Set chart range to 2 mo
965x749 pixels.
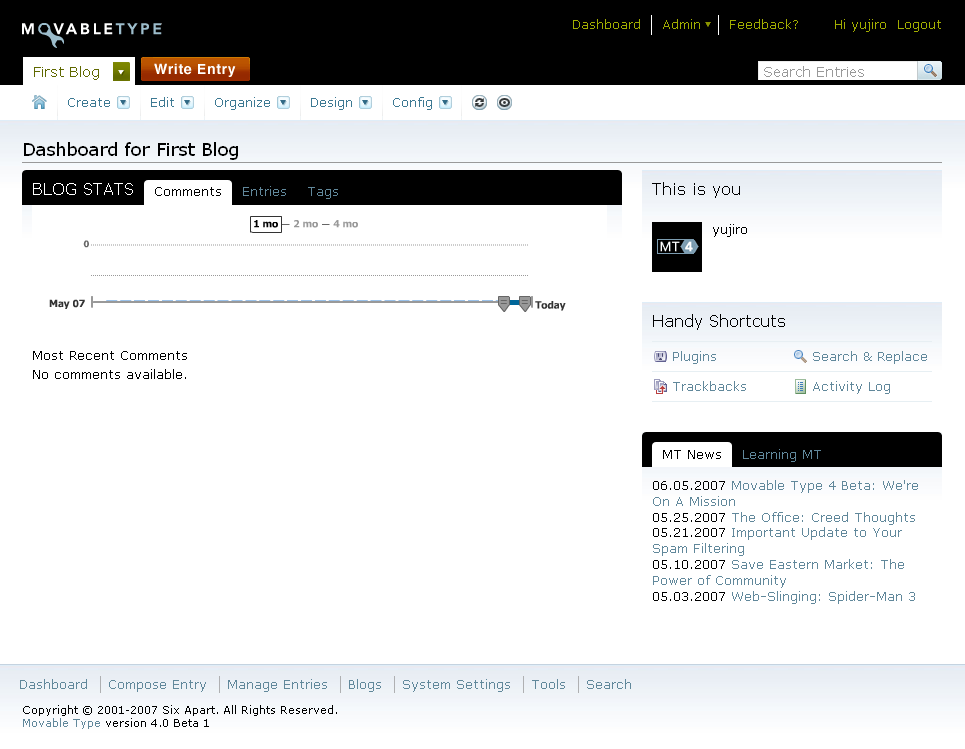(306, 224)
